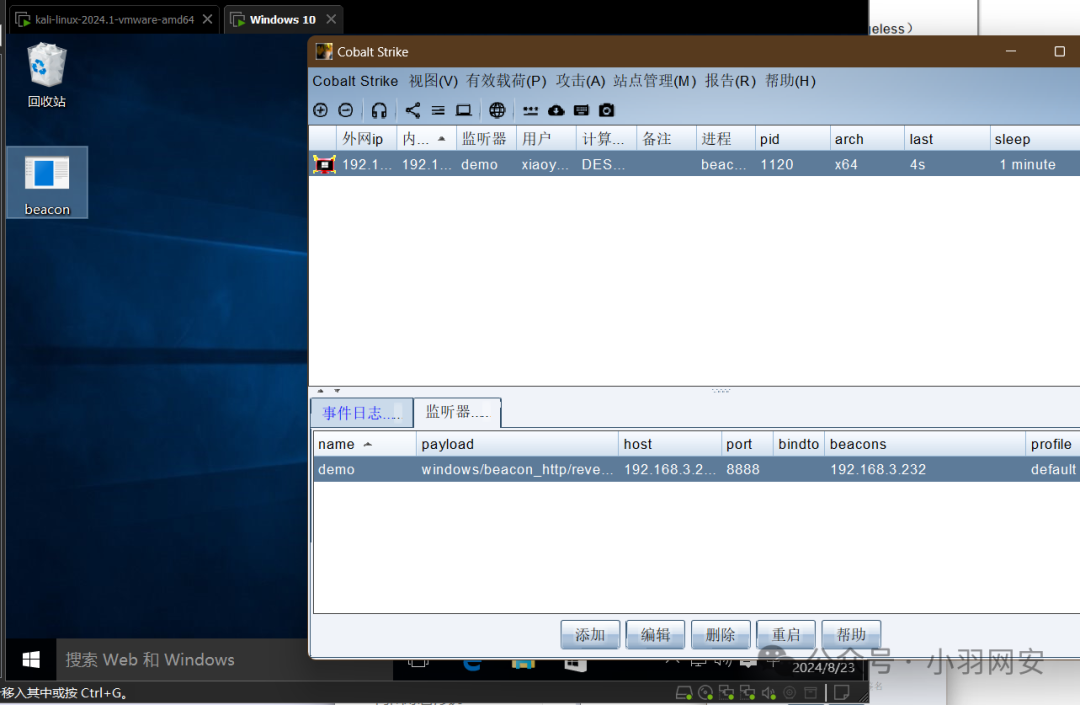The image size is (1080, 705).
Task: Select listener payload windows/beacon_http cell
Action: pos(517,470)
